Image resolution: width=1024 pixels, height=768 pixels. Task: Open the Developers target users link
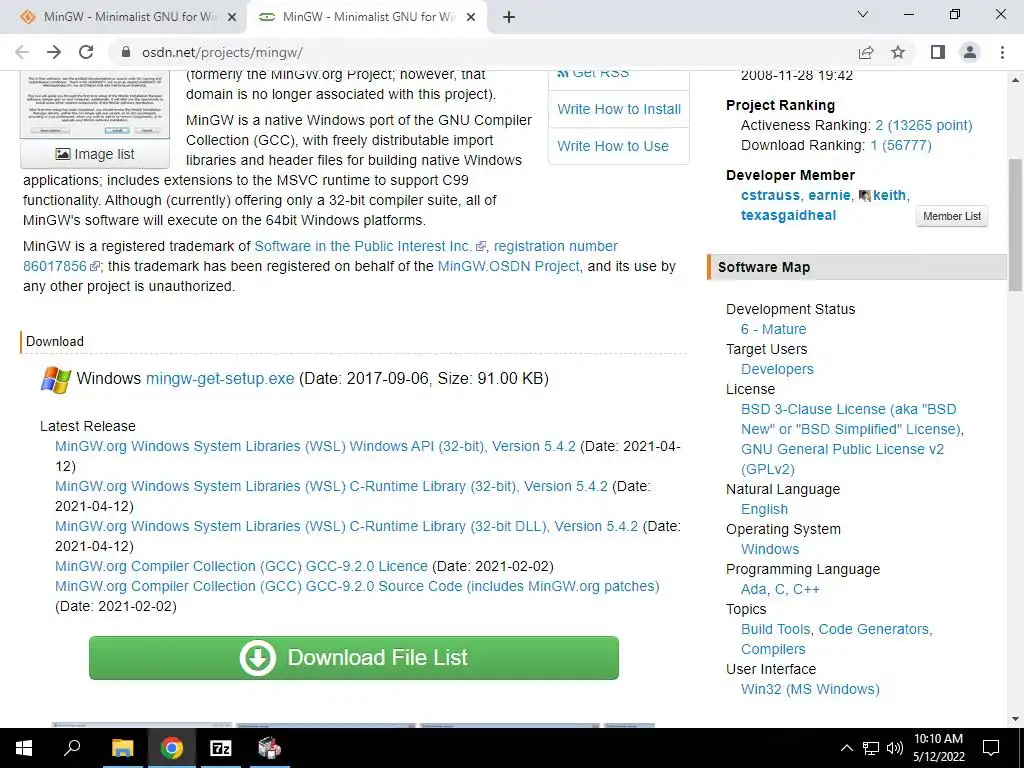[777, 369]
